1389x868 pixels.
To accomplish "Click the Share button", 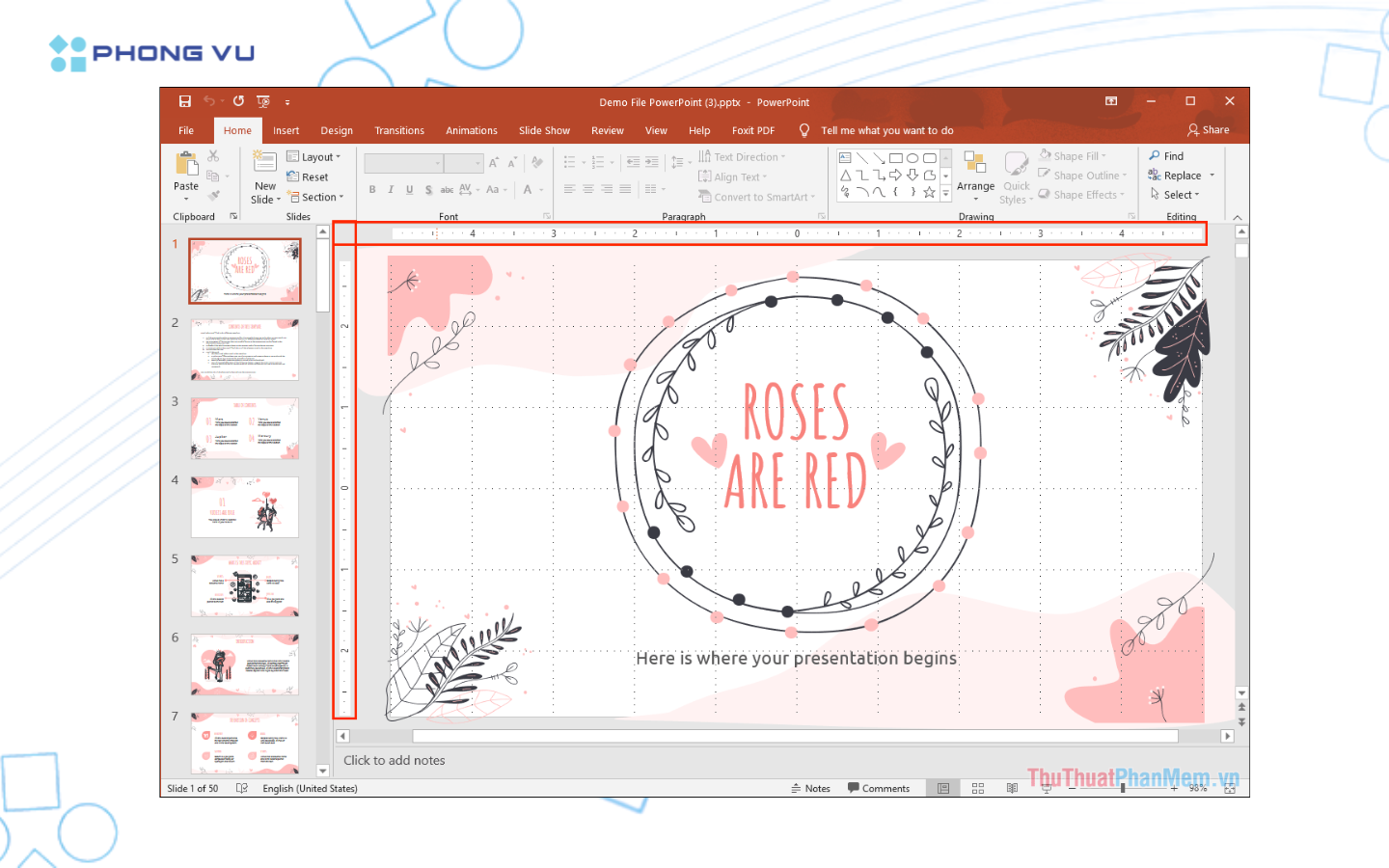I will pos(1208,130).
